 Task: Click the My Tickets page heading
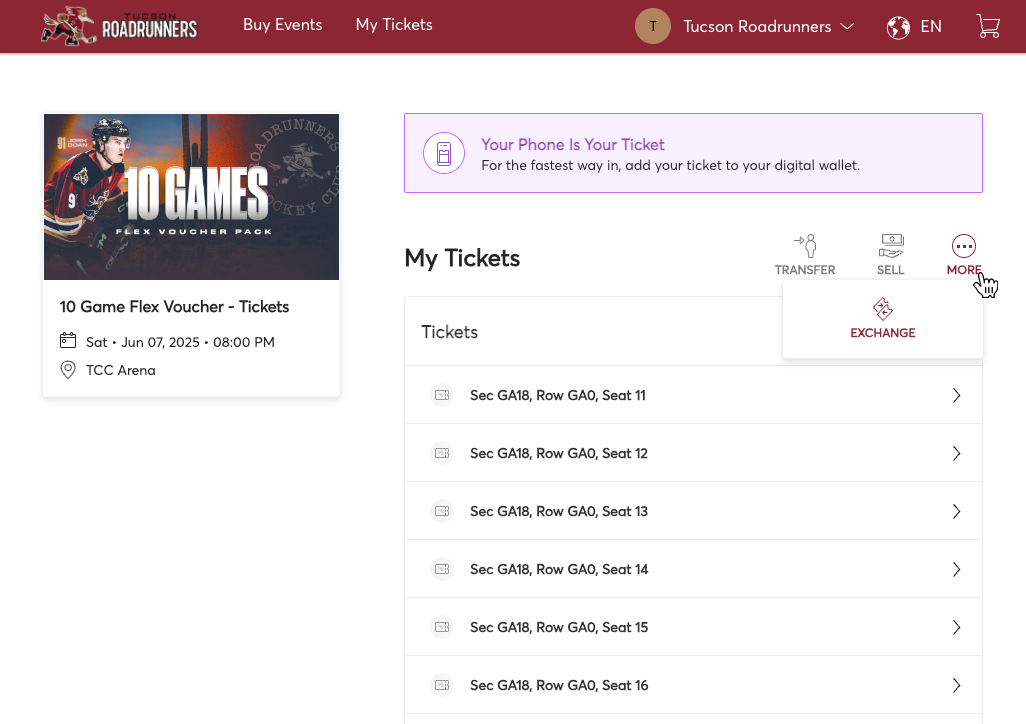[x=462, y=258]
